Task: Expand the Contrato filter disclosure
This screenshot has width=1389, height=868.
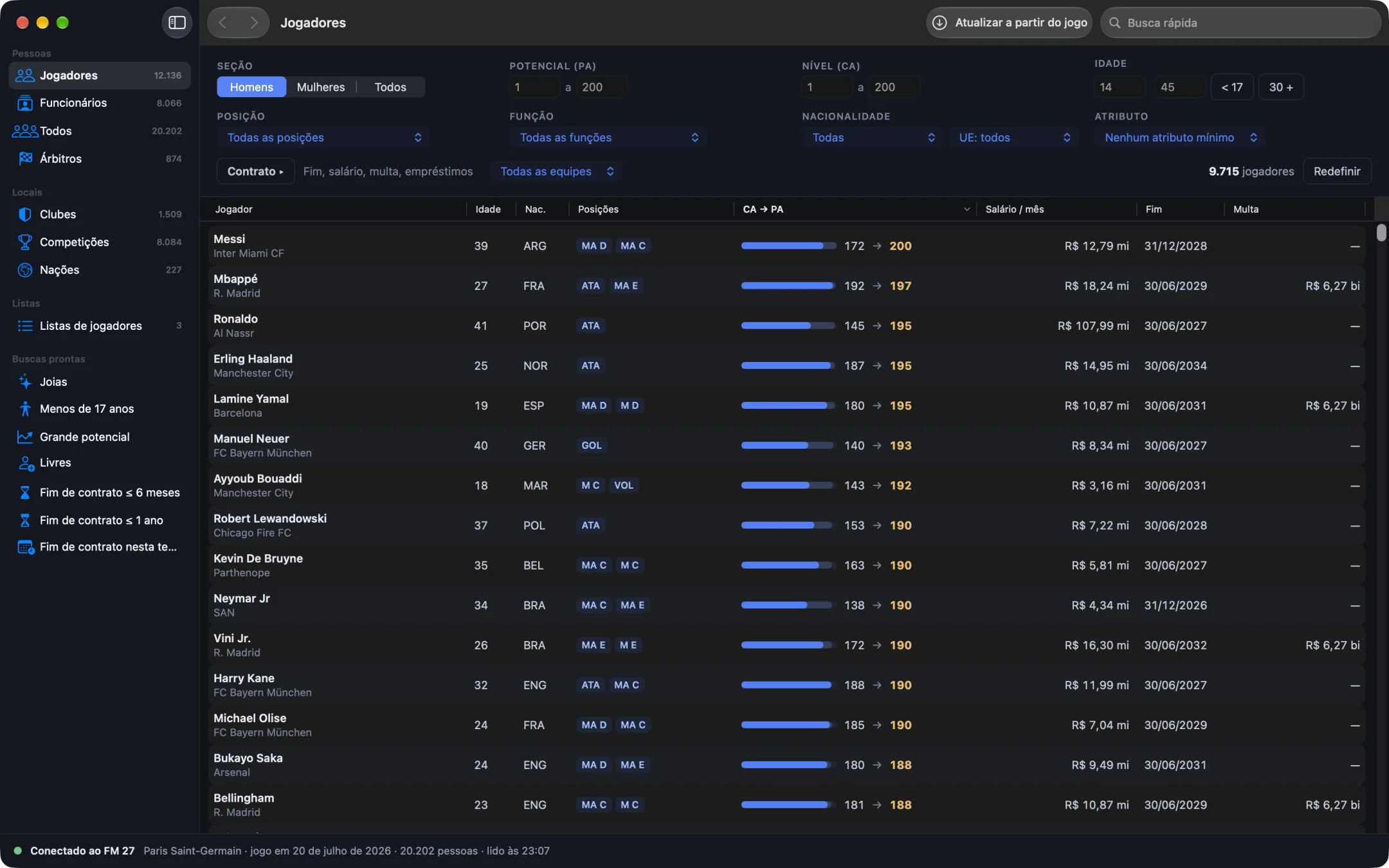Action: click(x=255, y=171)
